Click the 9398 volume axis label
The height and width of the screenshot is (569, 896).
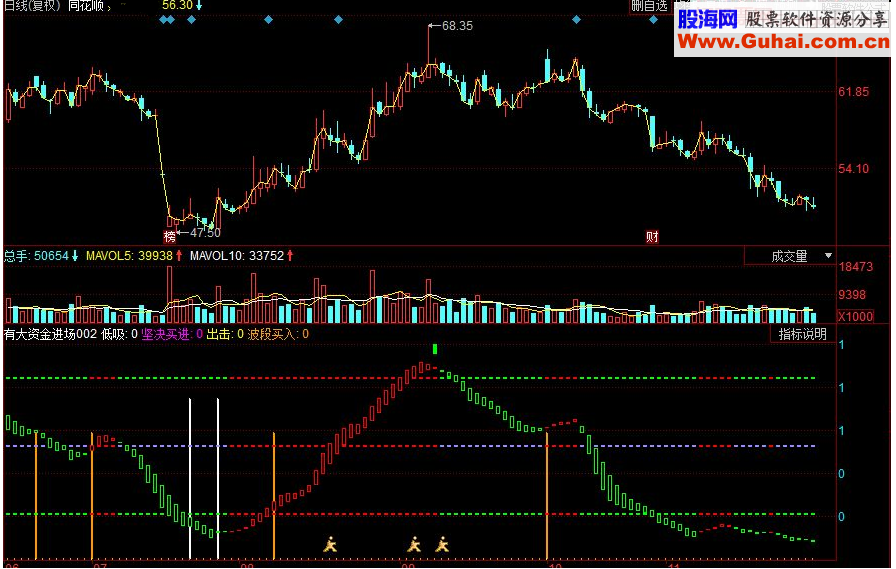point(852,295)
